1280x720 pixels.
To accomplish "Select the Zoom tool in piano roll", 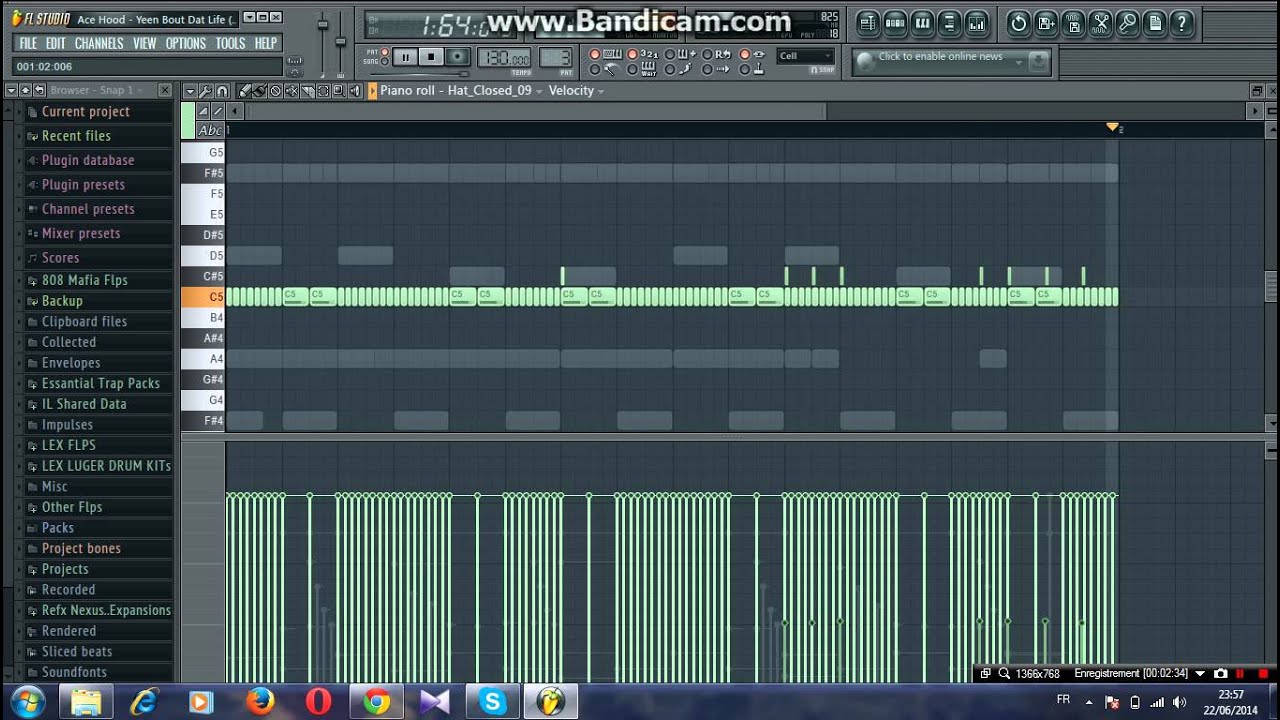I will click(x=339, y=90).
